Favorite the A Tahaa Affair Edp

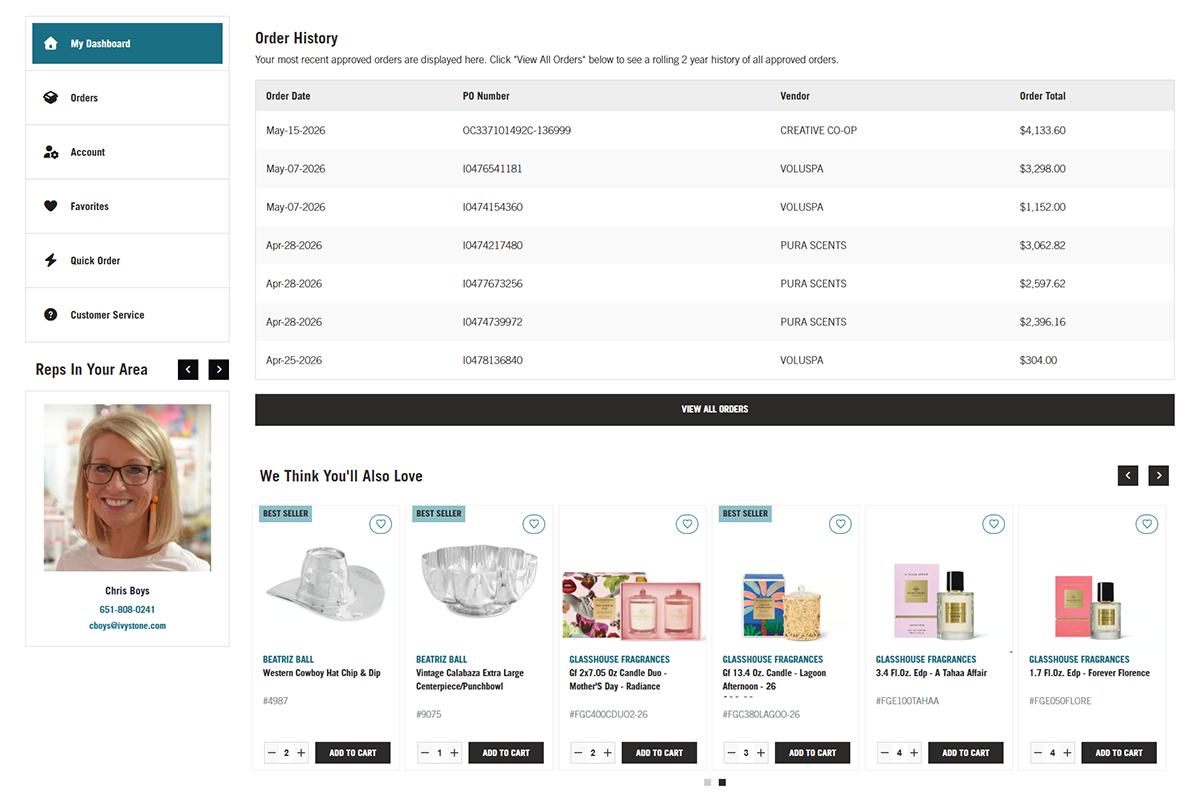click(x=994, y=523)
